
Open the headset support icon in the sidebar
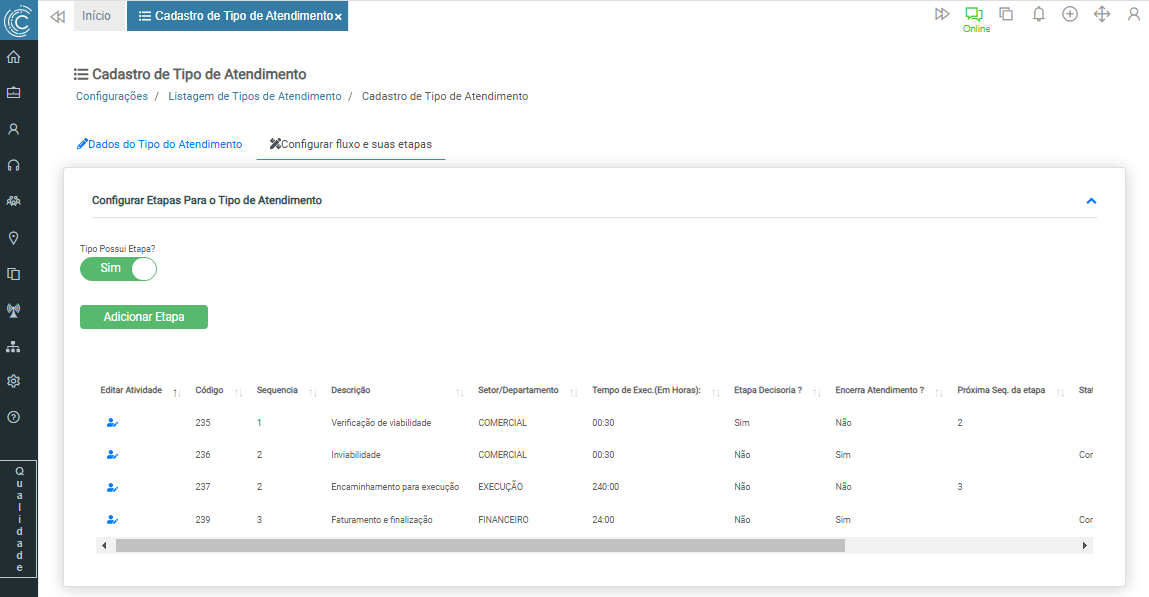(14, 165)
